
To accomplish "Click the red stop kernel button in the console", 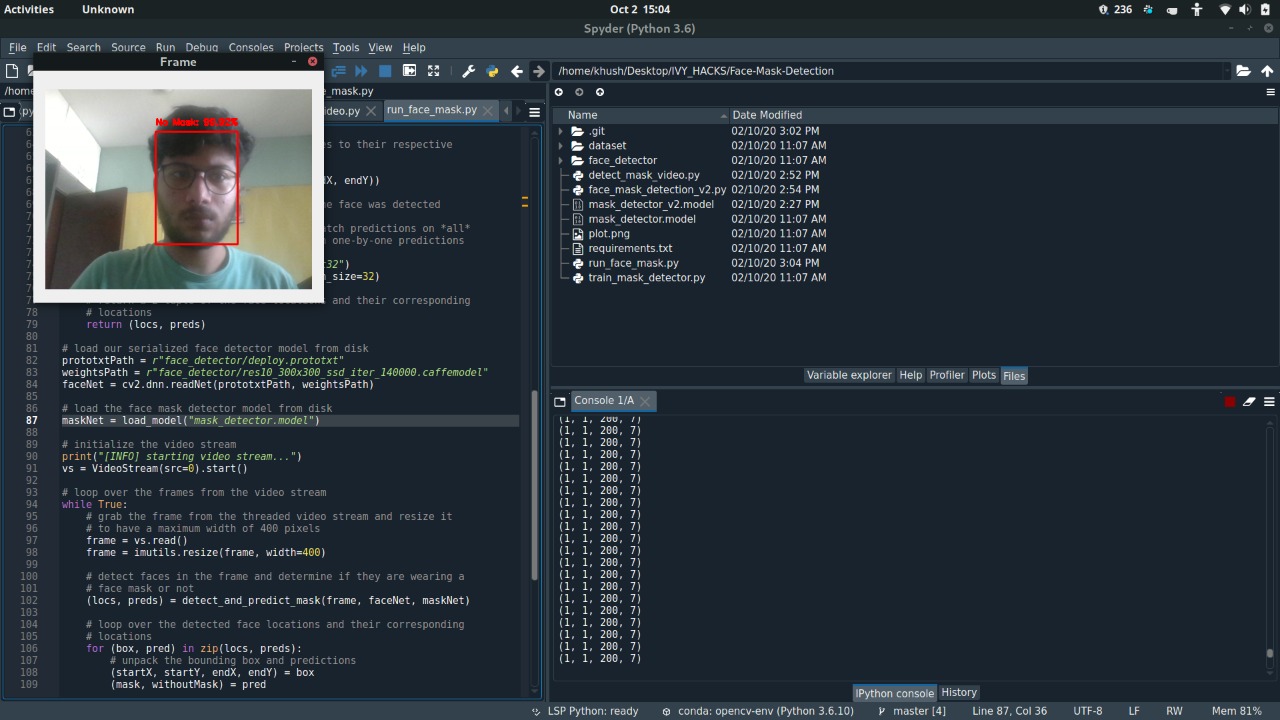I will (1229, 402).
